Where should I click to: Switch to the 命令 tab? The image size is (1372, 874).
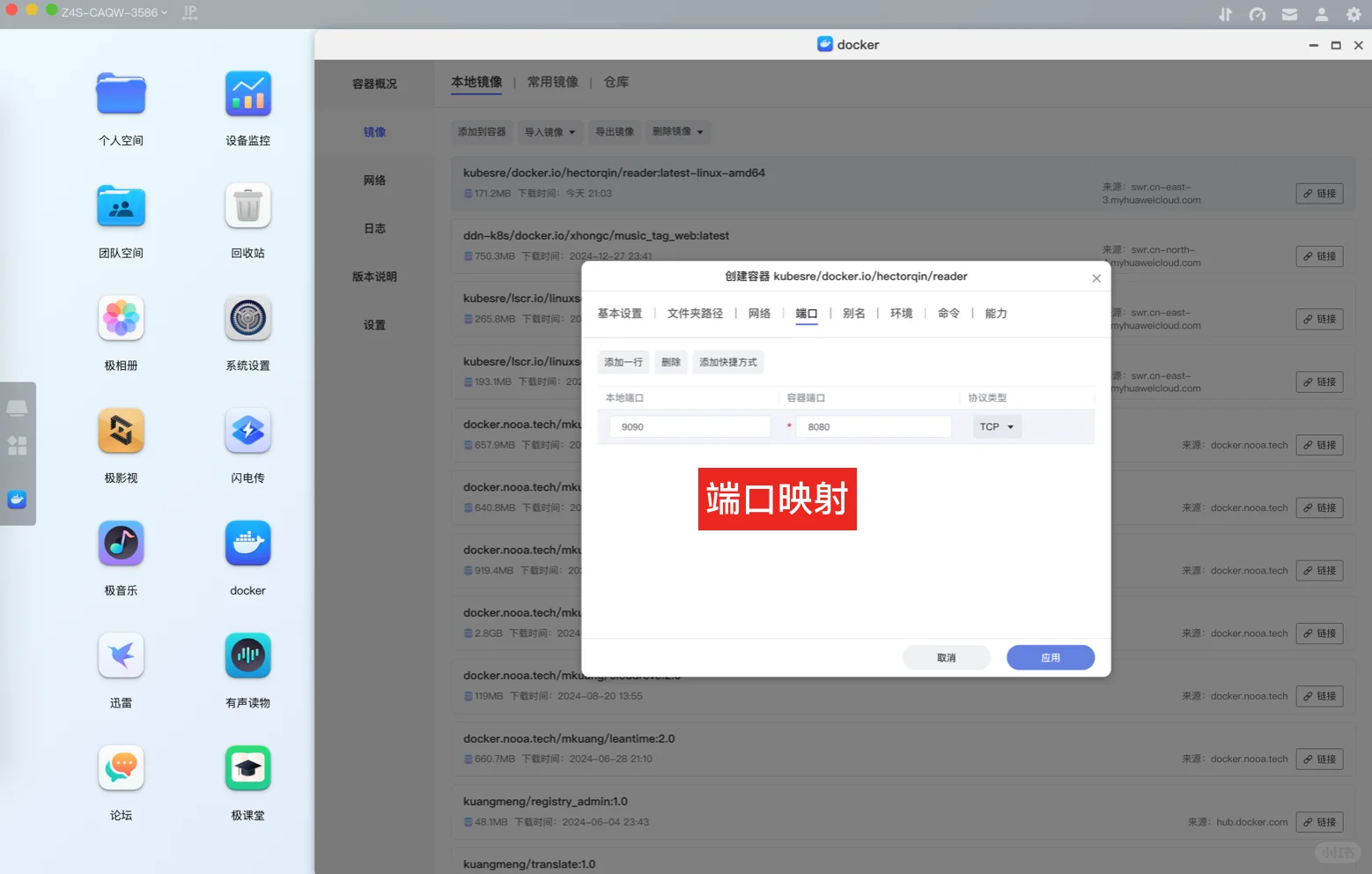click(x=948, y=314)
